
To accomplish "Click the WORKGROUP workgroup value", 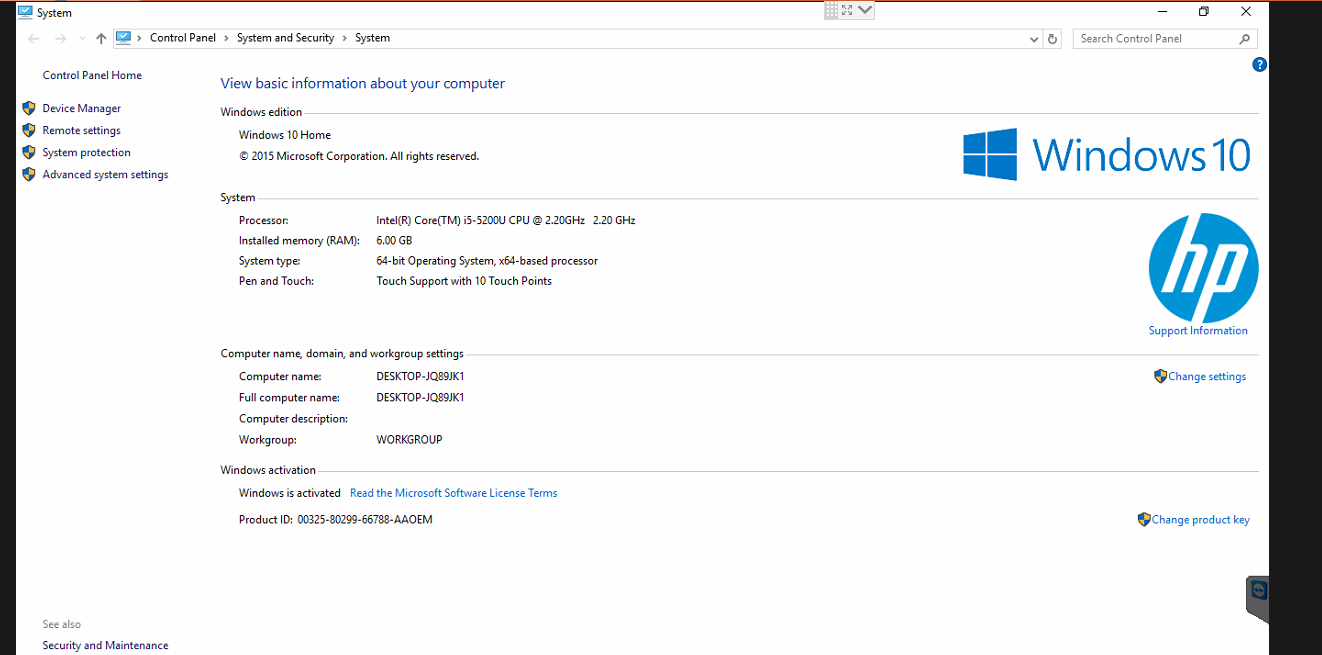I will (409, 440).
